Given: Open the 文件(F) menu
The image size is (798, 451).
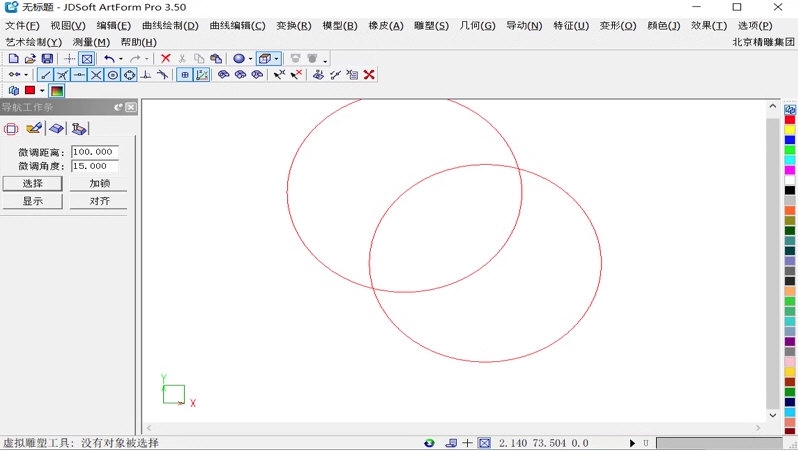Looking at the screenshot, I should 22,25.
